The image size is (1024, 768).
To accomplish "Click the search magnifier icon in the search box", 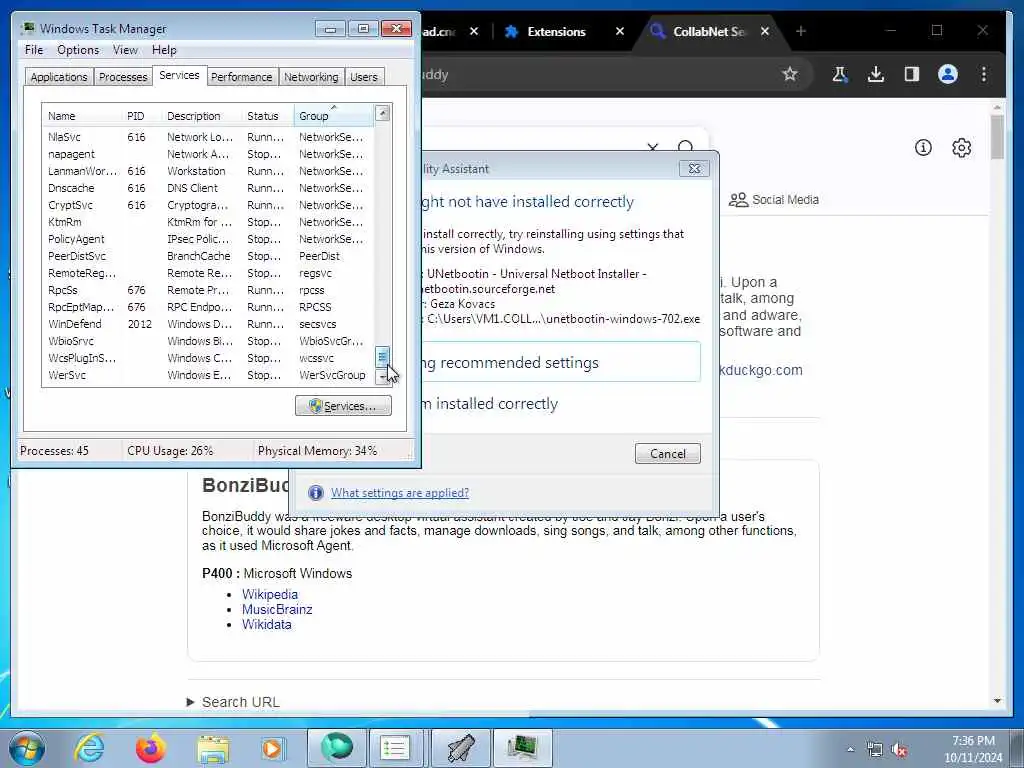I will [x=685, y=145].
